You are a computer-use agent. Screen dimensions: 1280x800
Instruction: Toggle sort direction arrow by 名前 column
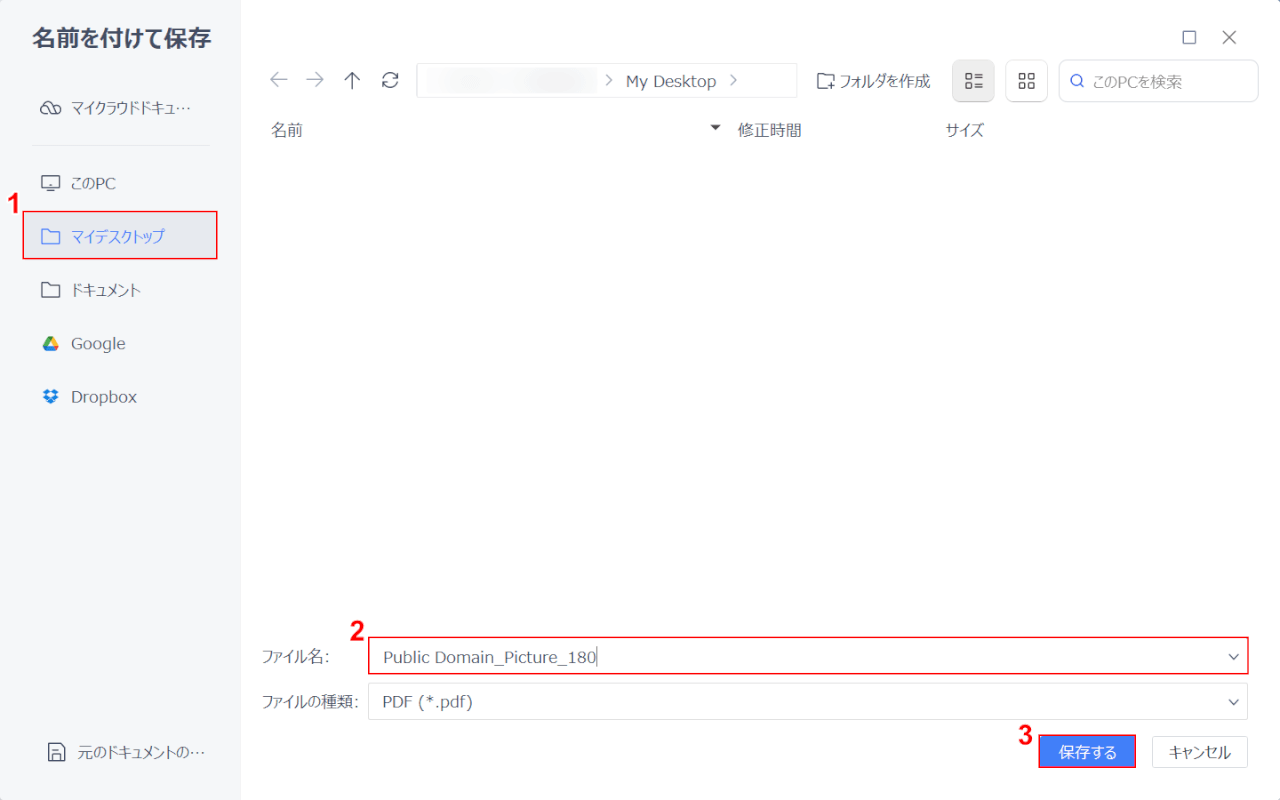pyautogui.click(x=715, y=128)
